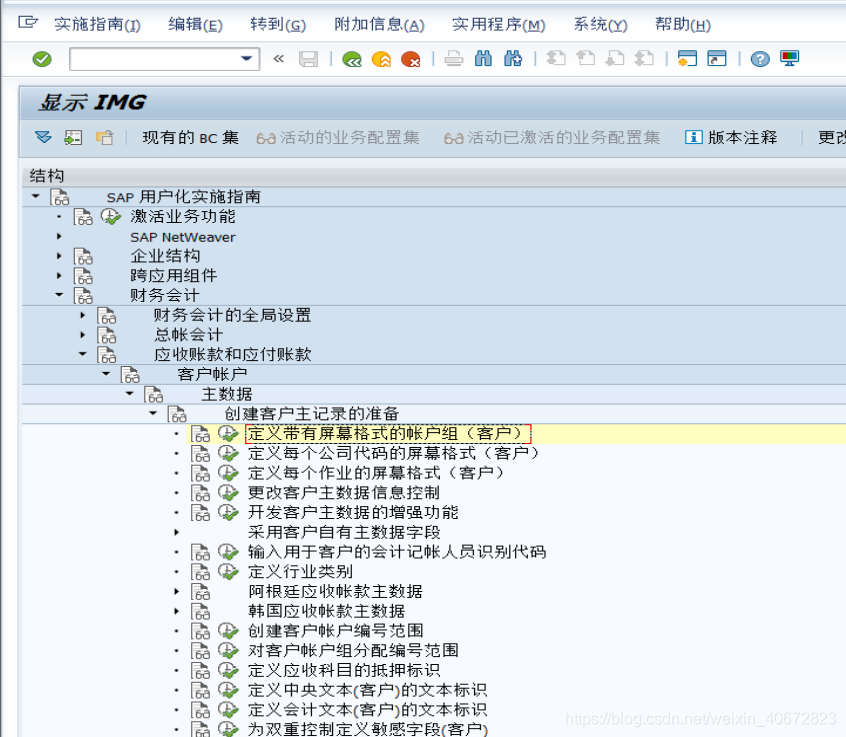Image resolution: width=846 pixels, height=737 pixels.
Task: Open the window system menu icon beside 实施指南
Action: 28,23
